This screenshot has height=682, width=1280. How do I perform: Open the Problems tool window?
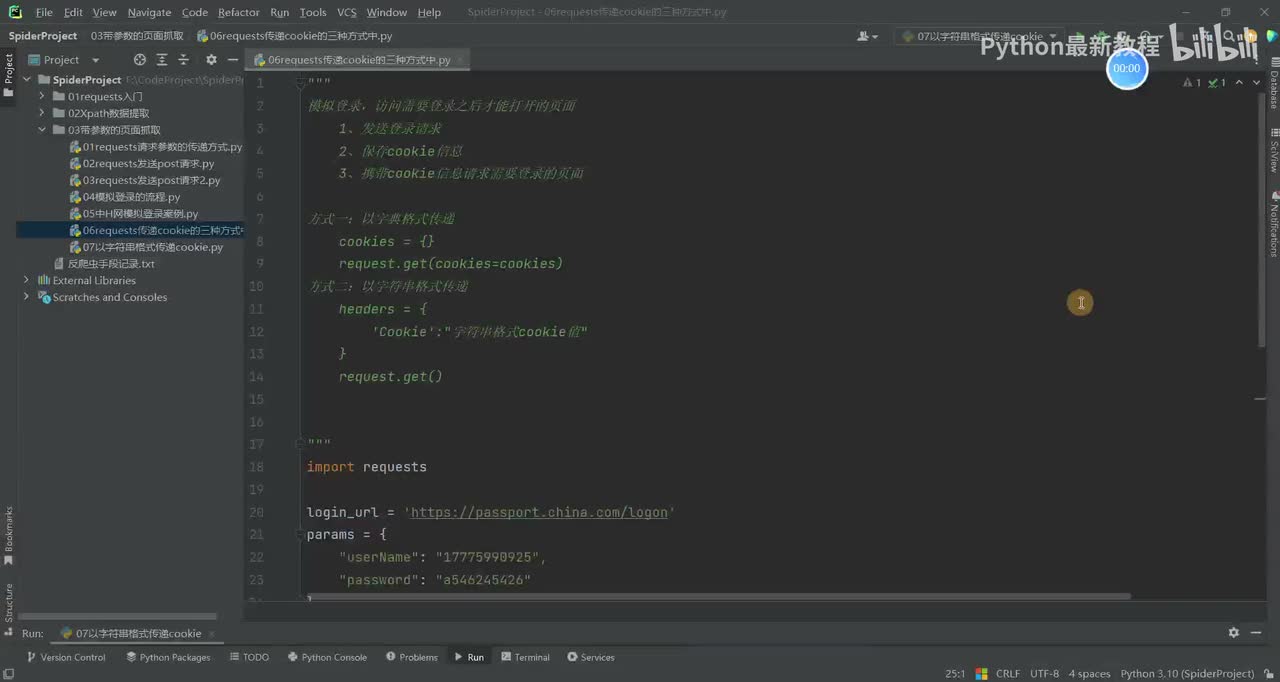411,657
